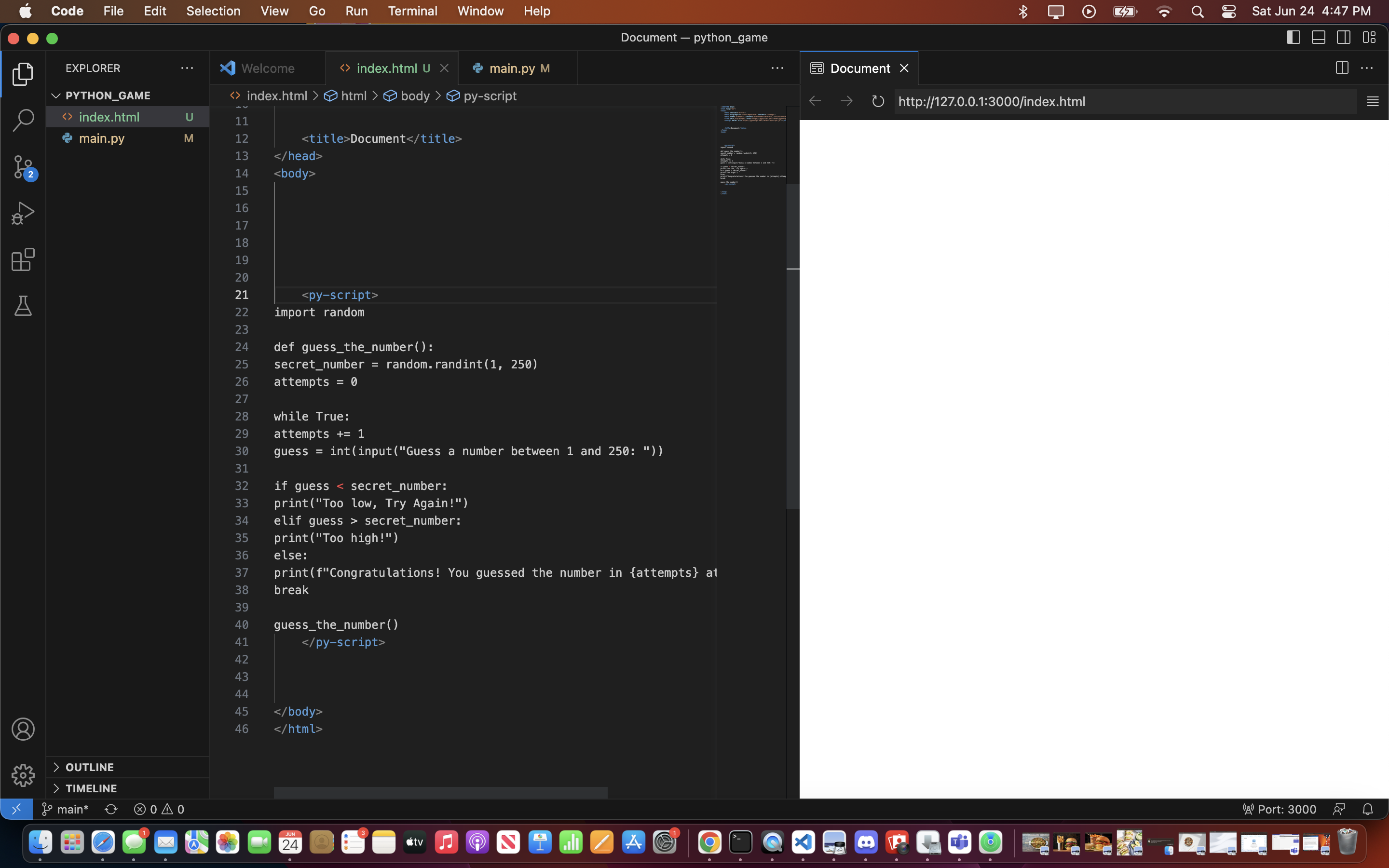The height and width of the screenshot is (868, 1389).
Task: Click the horizontal scrollbar in the editor
Action: tap(440, 792)
